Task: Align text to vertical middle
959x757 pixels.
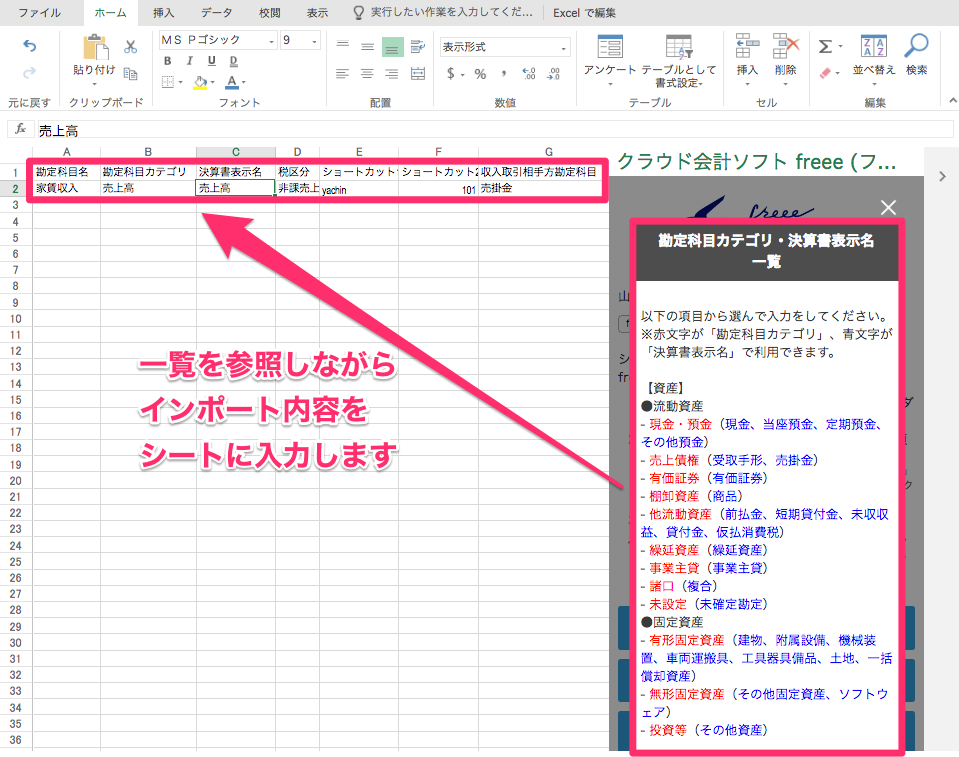Action: [x=367, y=46]
